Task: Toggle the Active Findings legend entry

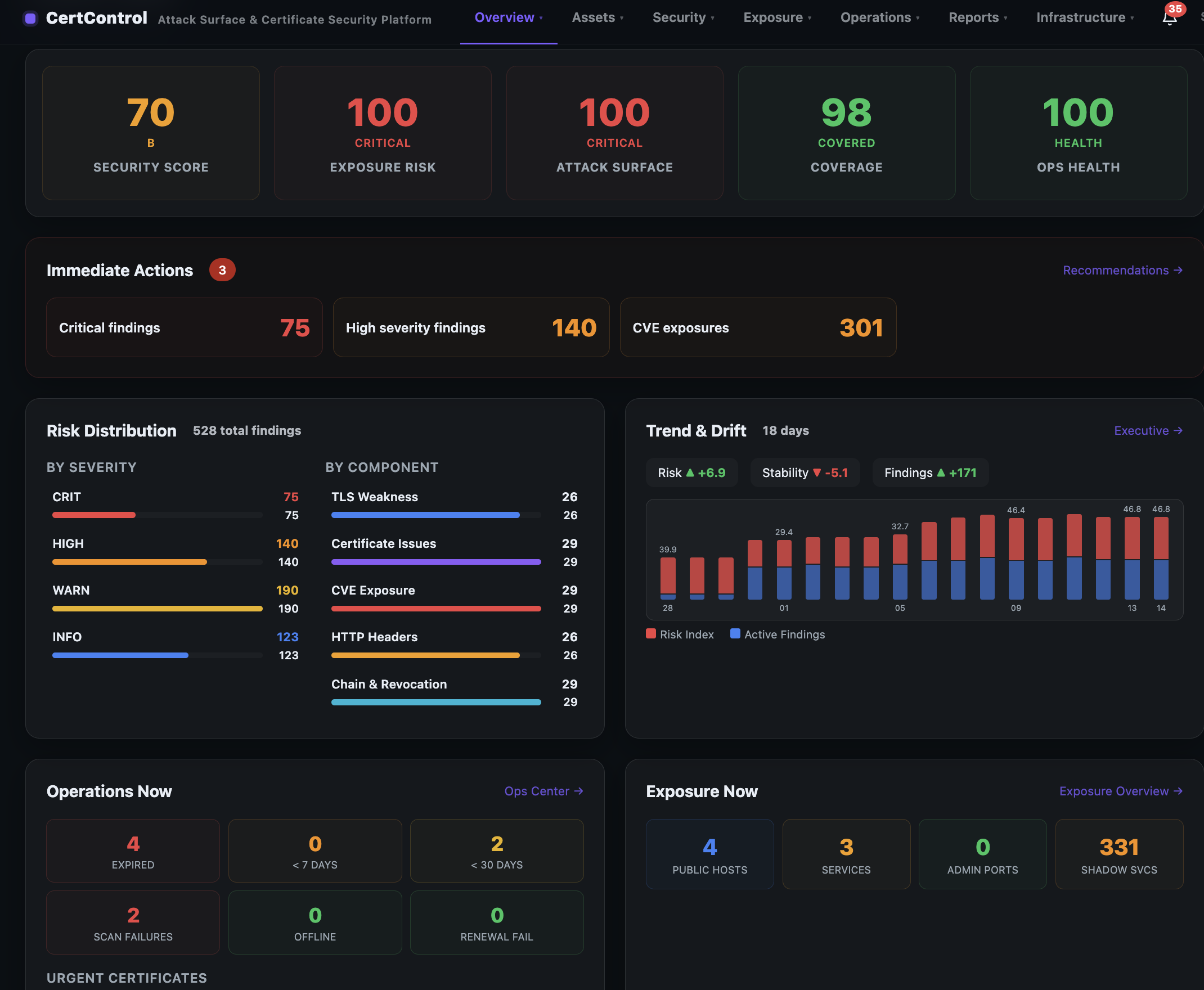Action: click(777, 634)
